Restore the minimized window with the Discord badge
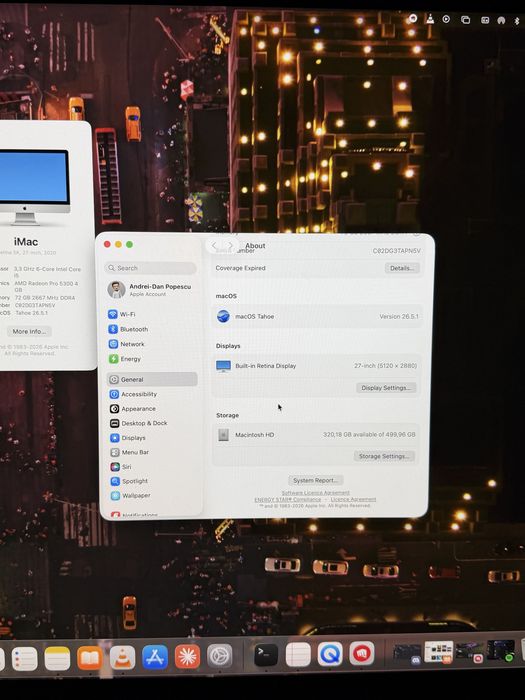The width and height of the screenshot is (525, 700). (x=407, y=654)
